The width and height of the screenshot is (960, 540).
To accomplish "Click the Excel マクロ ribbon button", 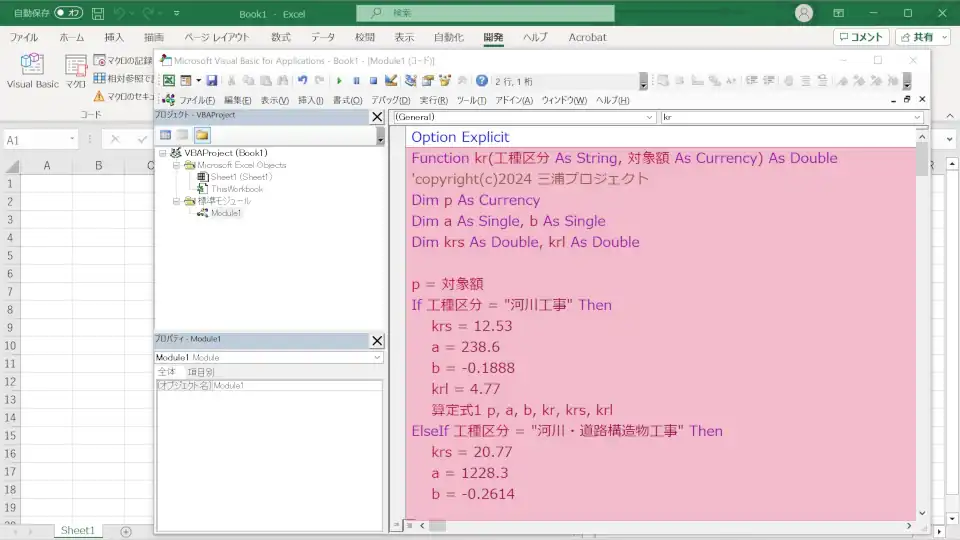I will coord(76,72).
